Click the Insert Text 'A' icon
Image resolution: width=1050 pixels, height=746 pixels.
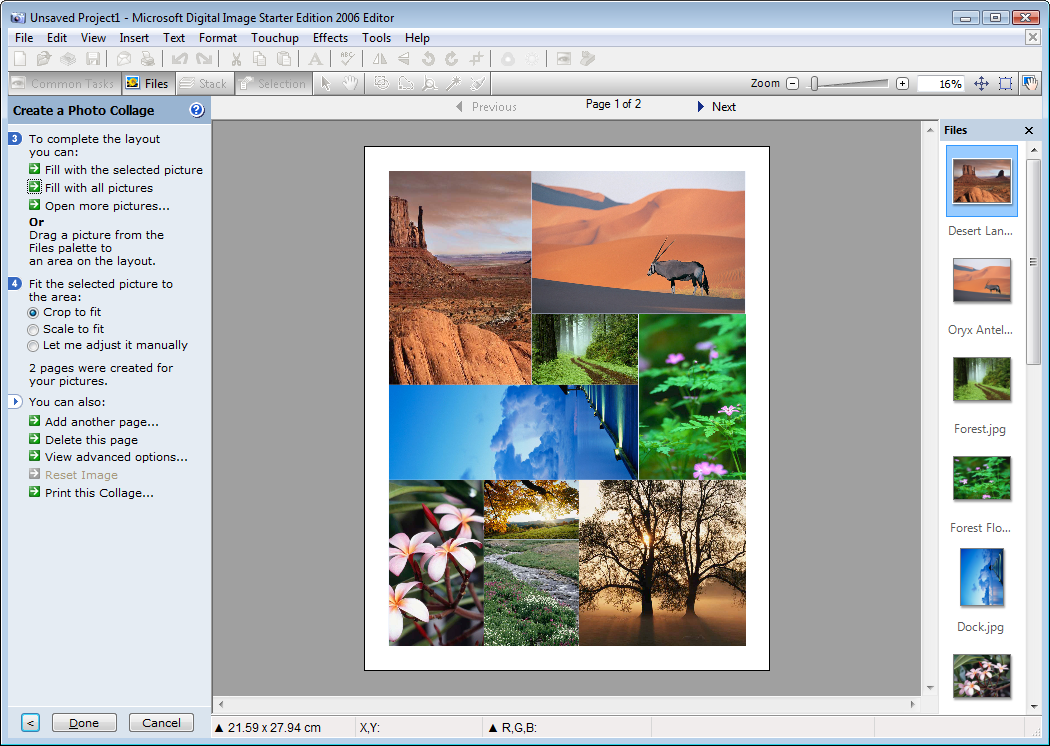point(315,59)
